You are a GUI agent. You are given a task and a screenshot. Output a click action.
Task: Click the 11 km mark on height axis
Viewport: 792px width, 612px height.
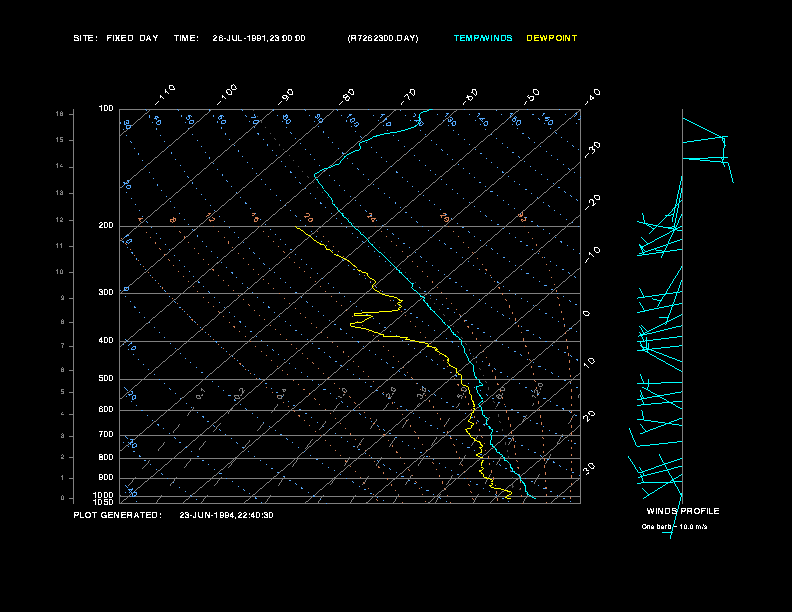tap(60, 246)
